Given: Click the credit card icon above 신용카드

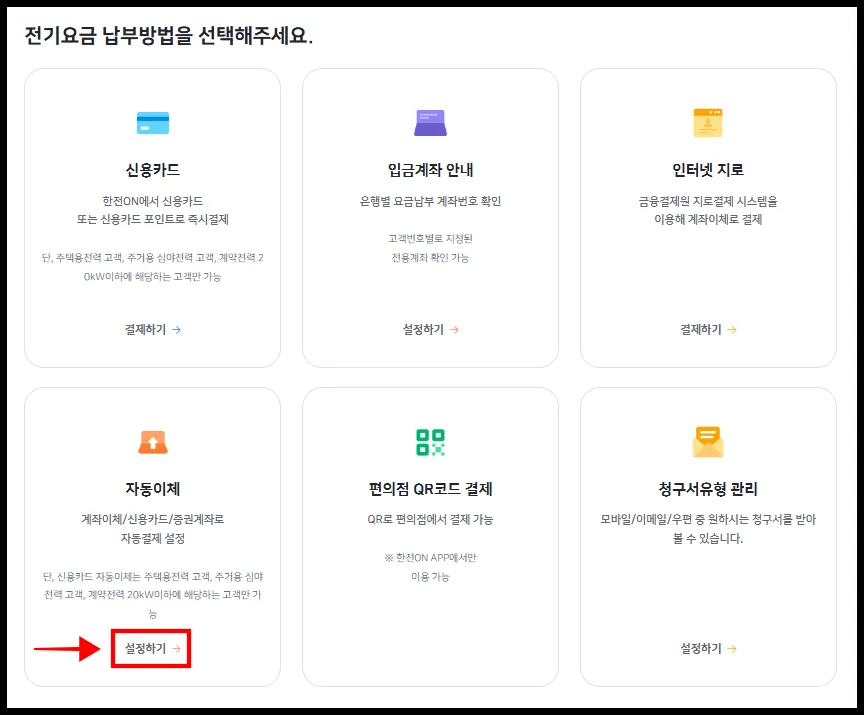Looking at the screenshot, I should click(151, 122).
